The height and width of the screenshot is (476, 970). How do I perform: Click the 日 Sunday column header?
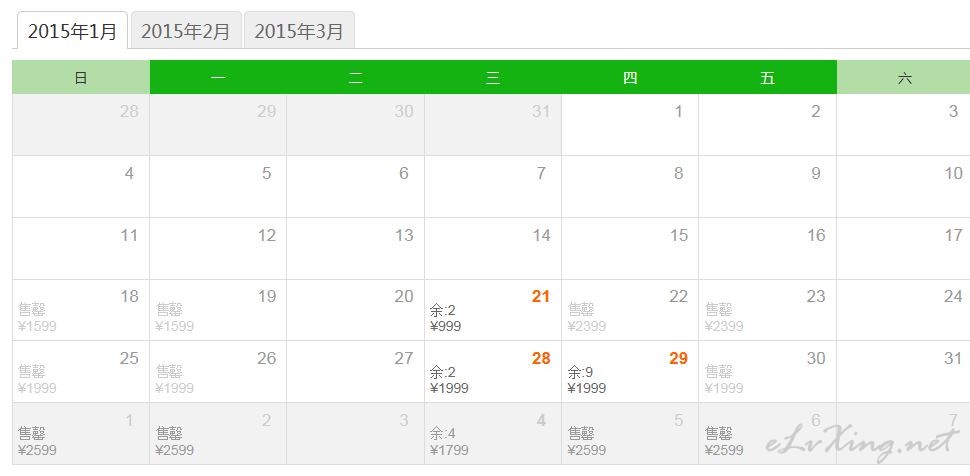(81, 77)
